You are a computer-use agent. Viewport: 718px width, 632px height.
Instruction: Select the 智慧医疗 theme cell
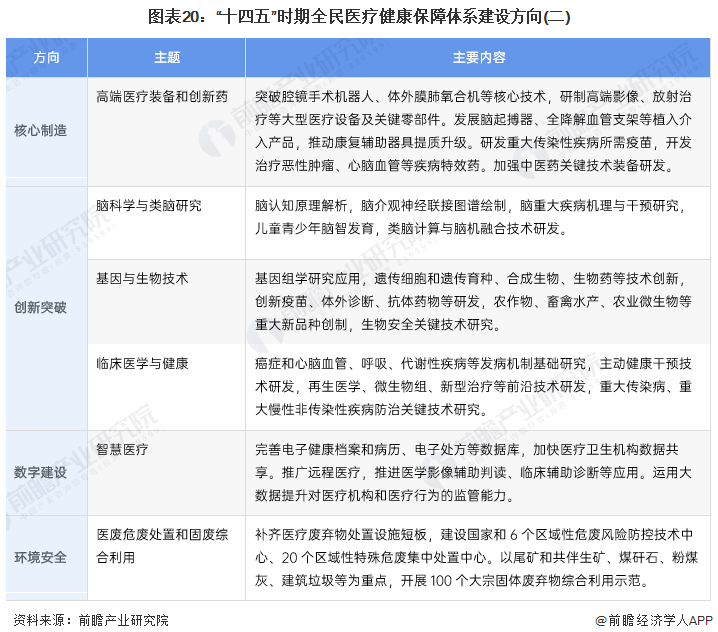point(167,473)
